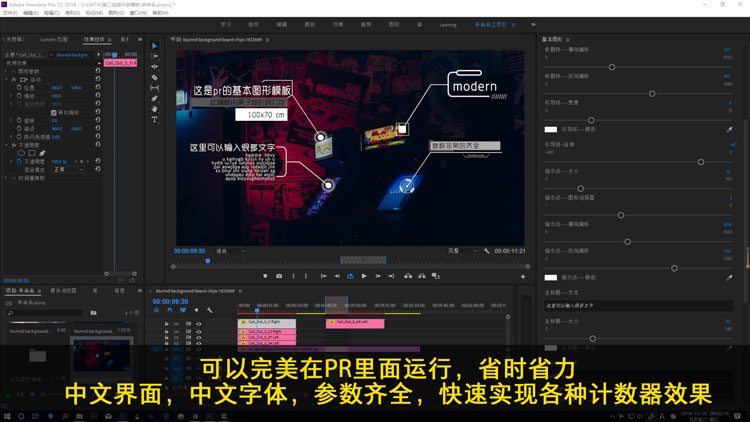Click indicator point size slider handle
The image size is (750, 422).
tap(580, 189)
